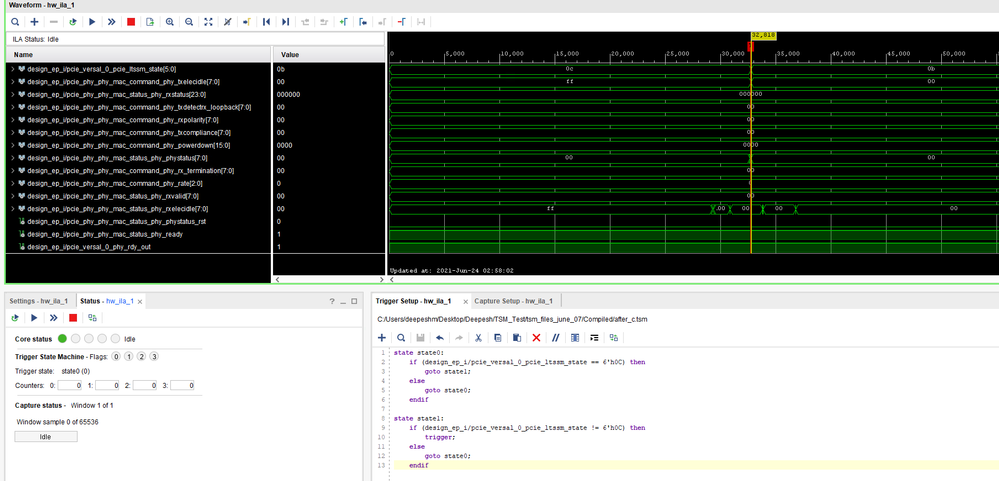Expand the command_phy_powerdown[15:0] signal bus

click(x=12, y=145)
